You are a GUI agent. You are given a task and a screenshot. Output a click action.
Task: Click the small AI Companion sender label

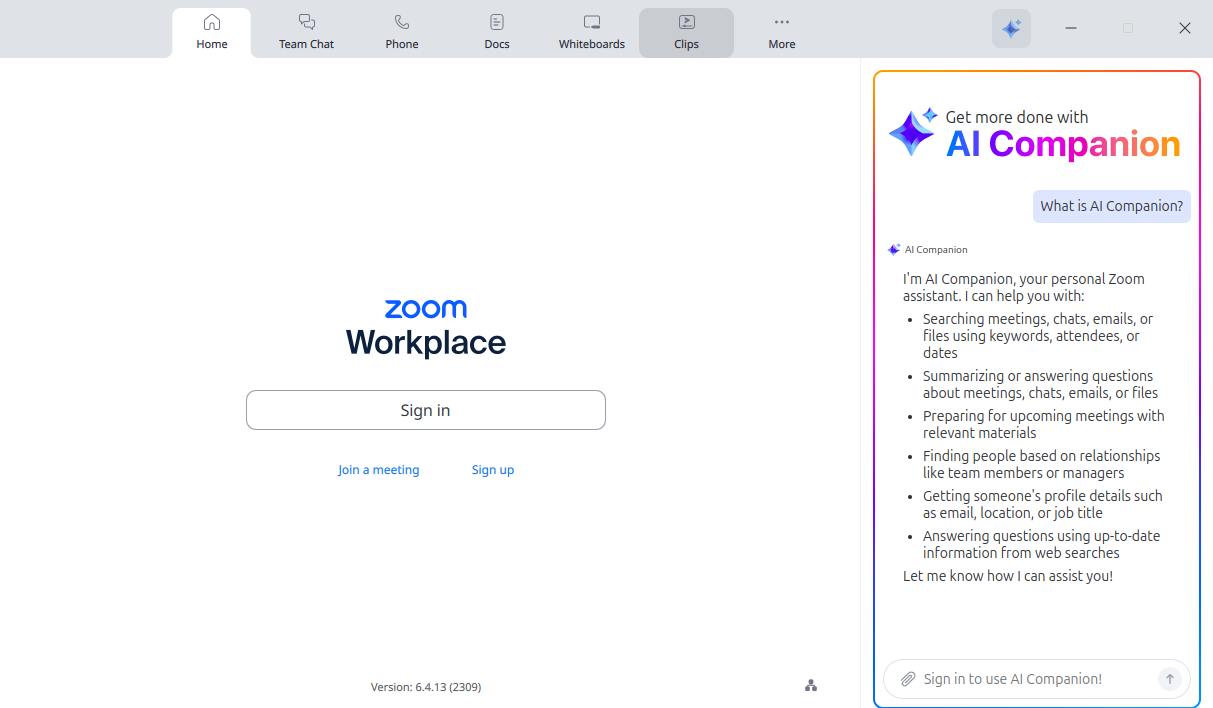pyautogui.click(x=936, y=250)
